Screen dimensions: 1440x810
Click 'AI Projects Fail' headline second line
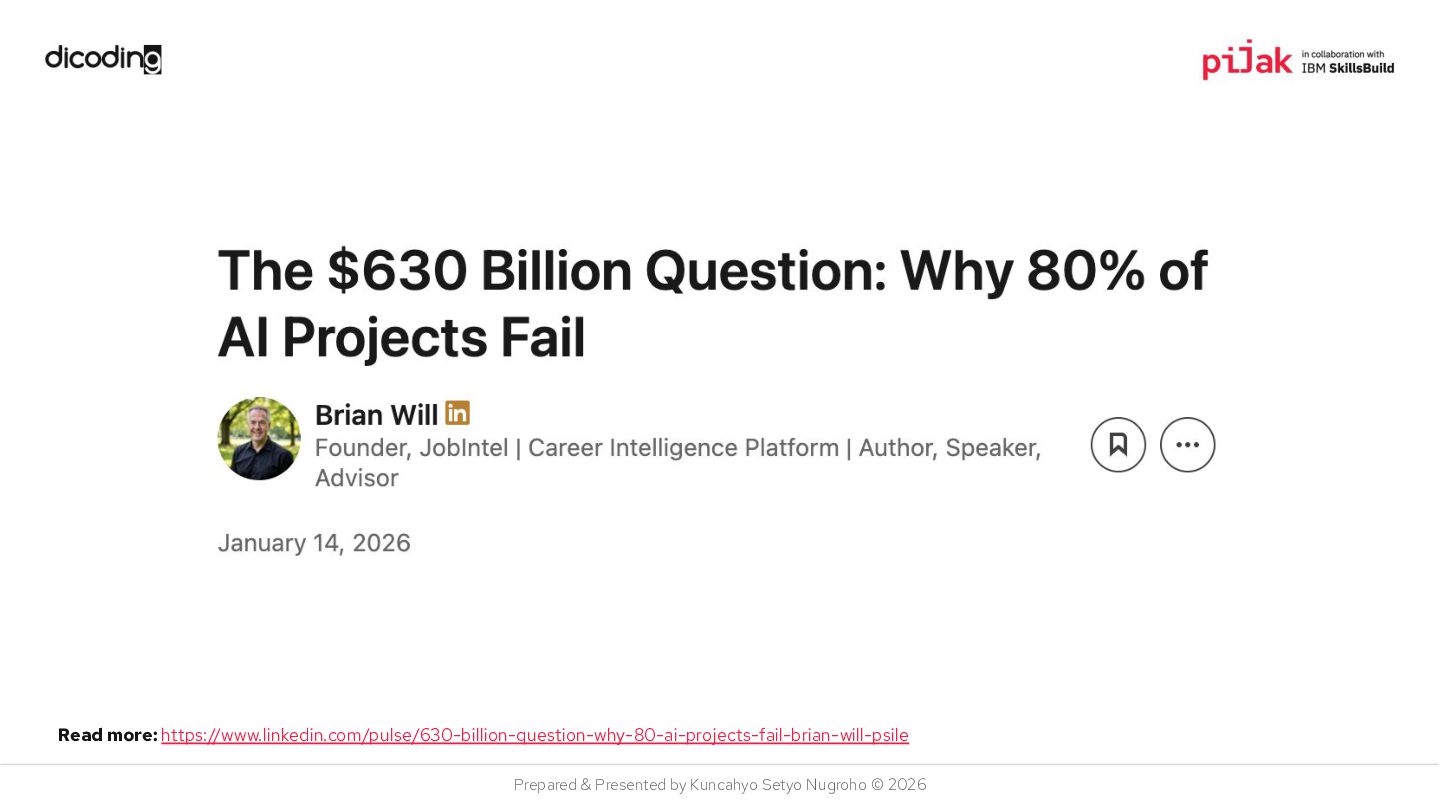(x=401, y=338)
